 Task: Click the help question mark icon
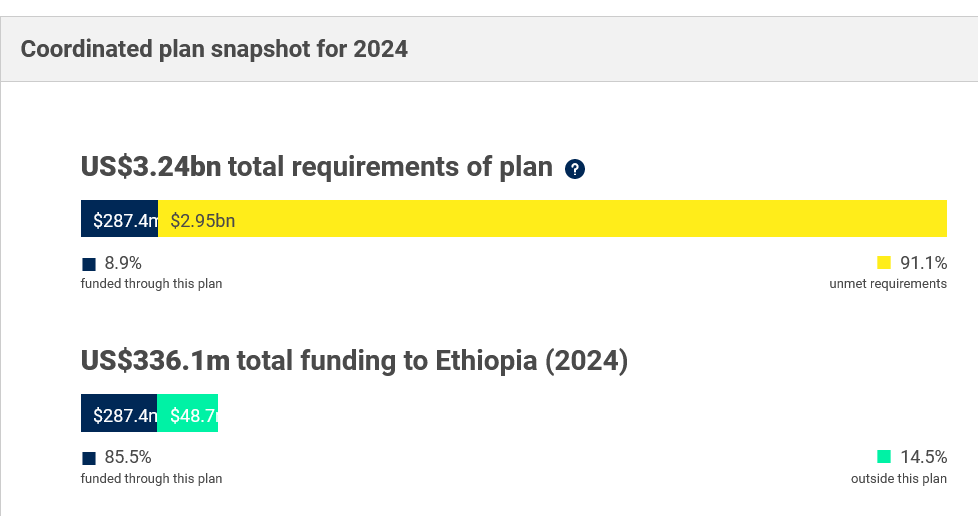574,169
